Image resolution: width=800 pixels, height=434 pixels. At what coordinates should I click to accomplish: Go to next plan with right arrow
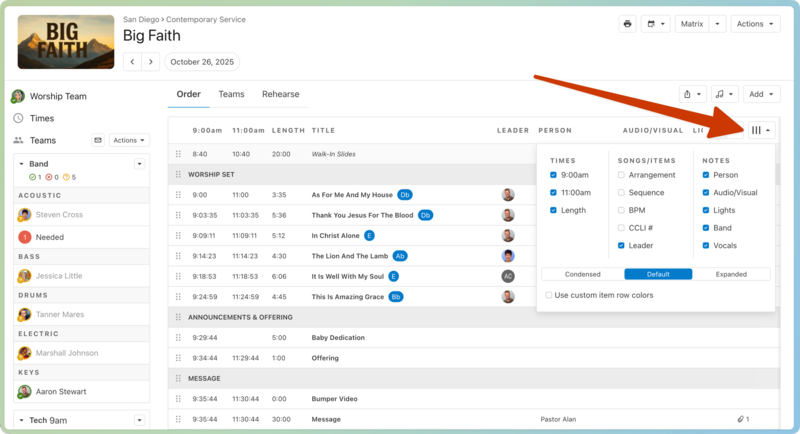coord(151,62)
